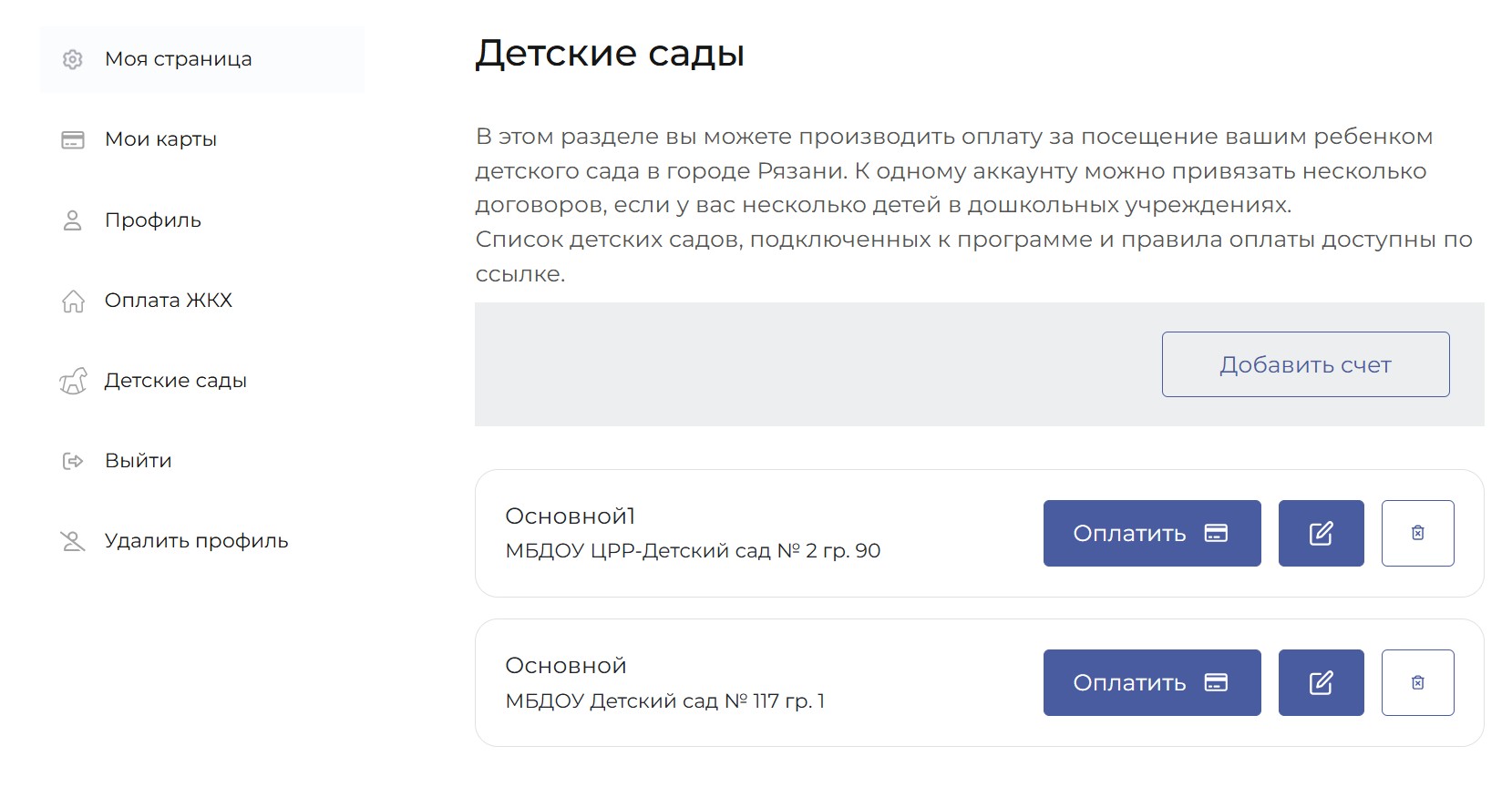The image size is (1512, 787).
Task: Select Оплата ЖКХ in the sidebar
Action: tap(169, 301)
